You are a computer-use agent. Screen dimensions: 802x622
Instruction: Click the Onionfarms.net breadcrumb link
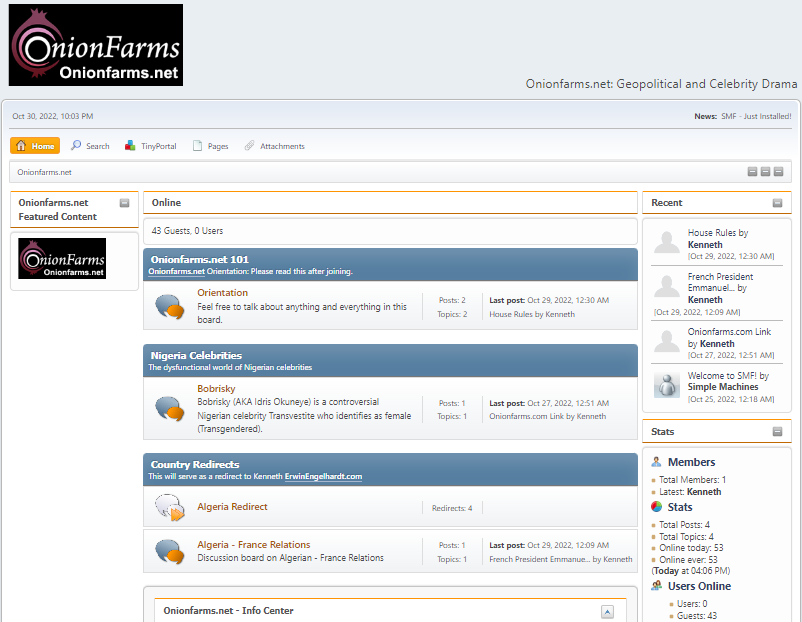coord(44,172)
